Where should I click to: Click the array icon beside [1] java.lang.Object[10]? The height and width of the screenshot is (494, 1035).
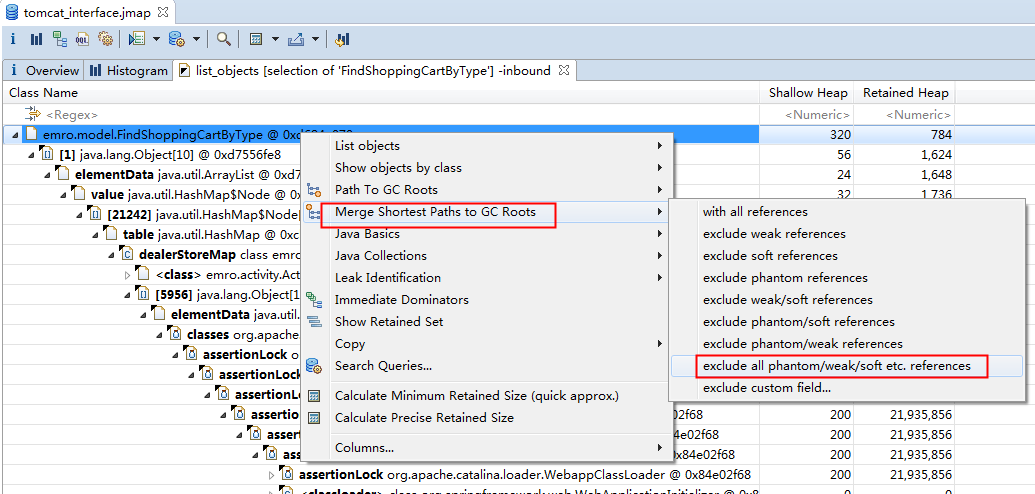coord(47,156)
